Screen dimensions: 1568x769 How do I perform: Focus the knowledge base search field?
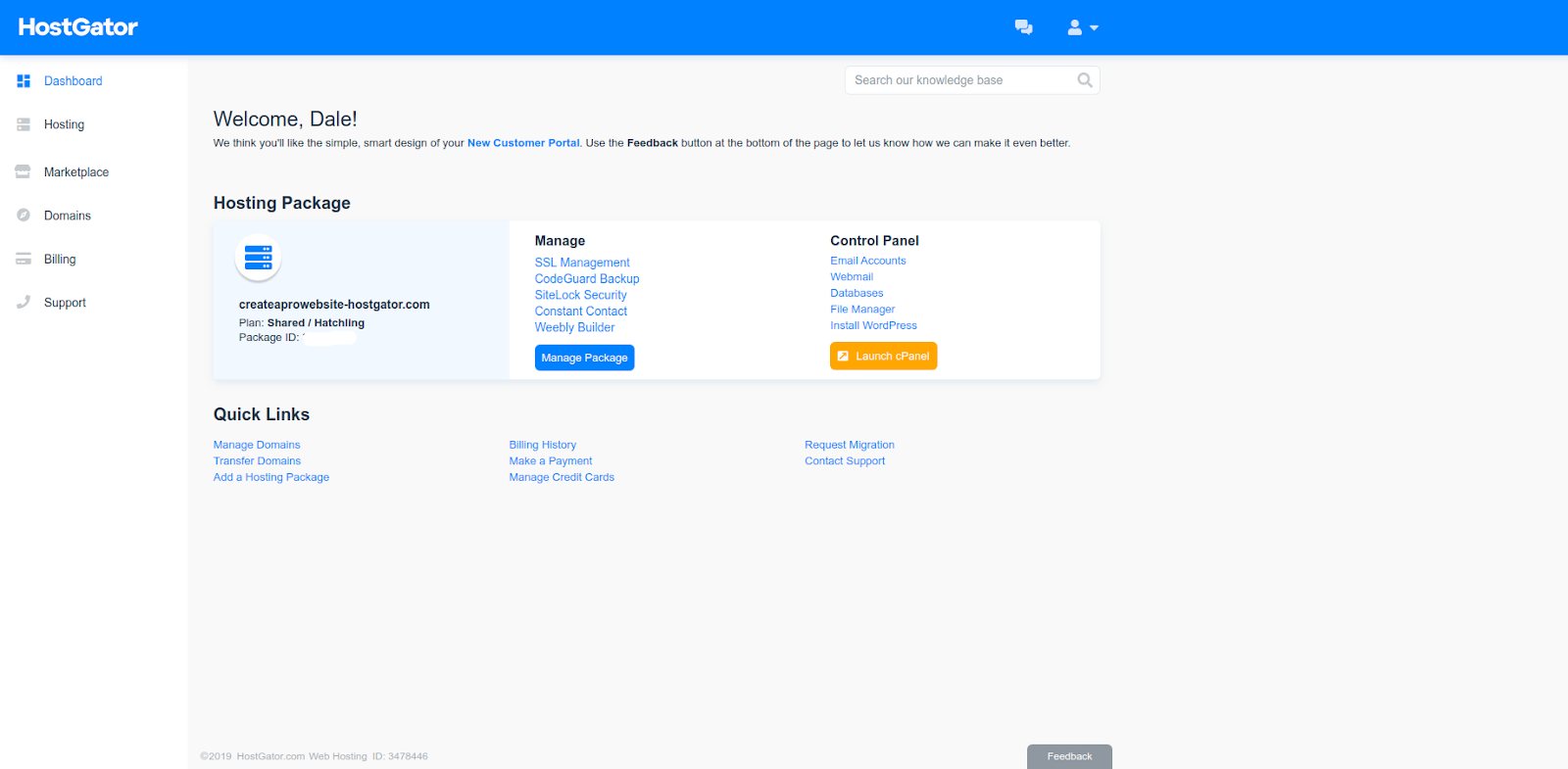pyautogui.click(x=972, y=80)
